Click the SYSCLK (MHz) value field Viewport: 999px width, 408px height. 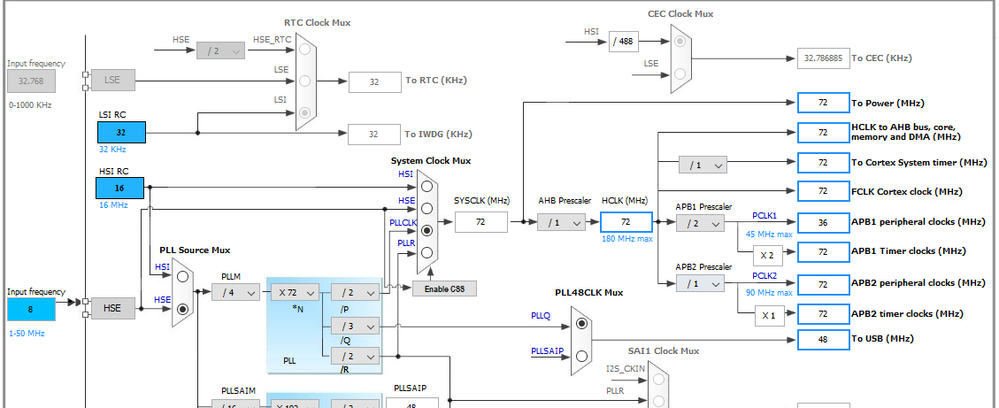[481, 222]
